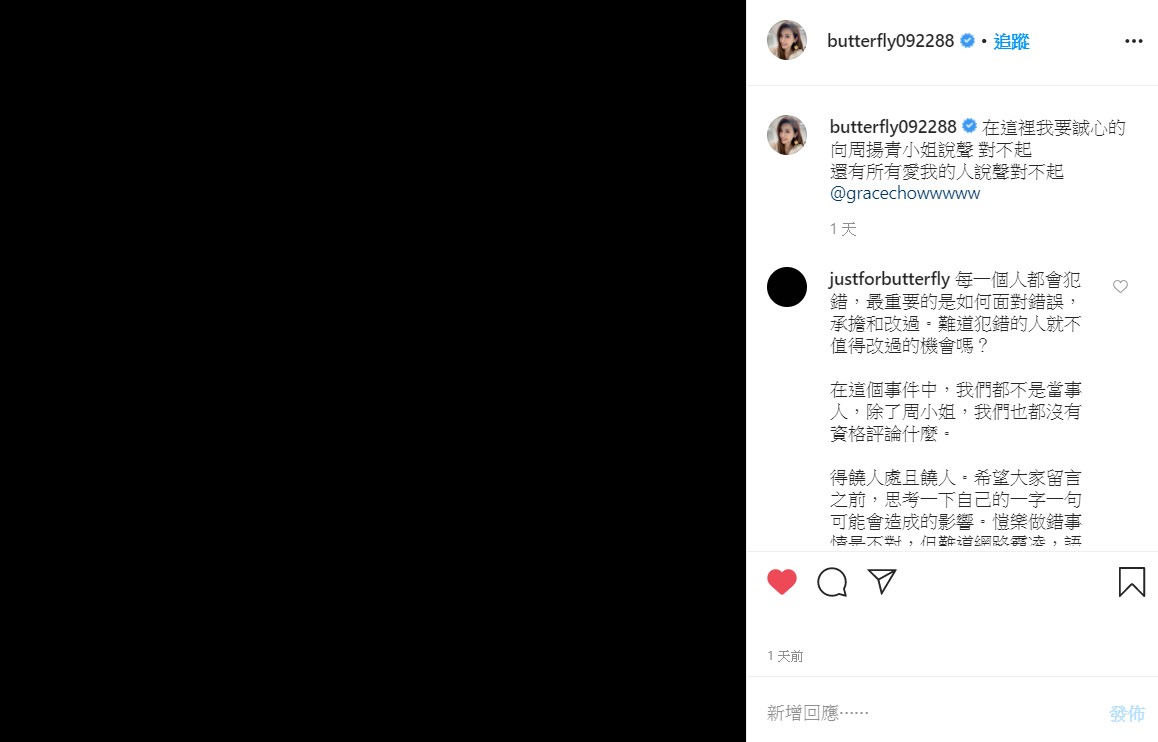Open the @gracechowwwww mention link
Screen dimensions: 1158x742
coord(905,193)
